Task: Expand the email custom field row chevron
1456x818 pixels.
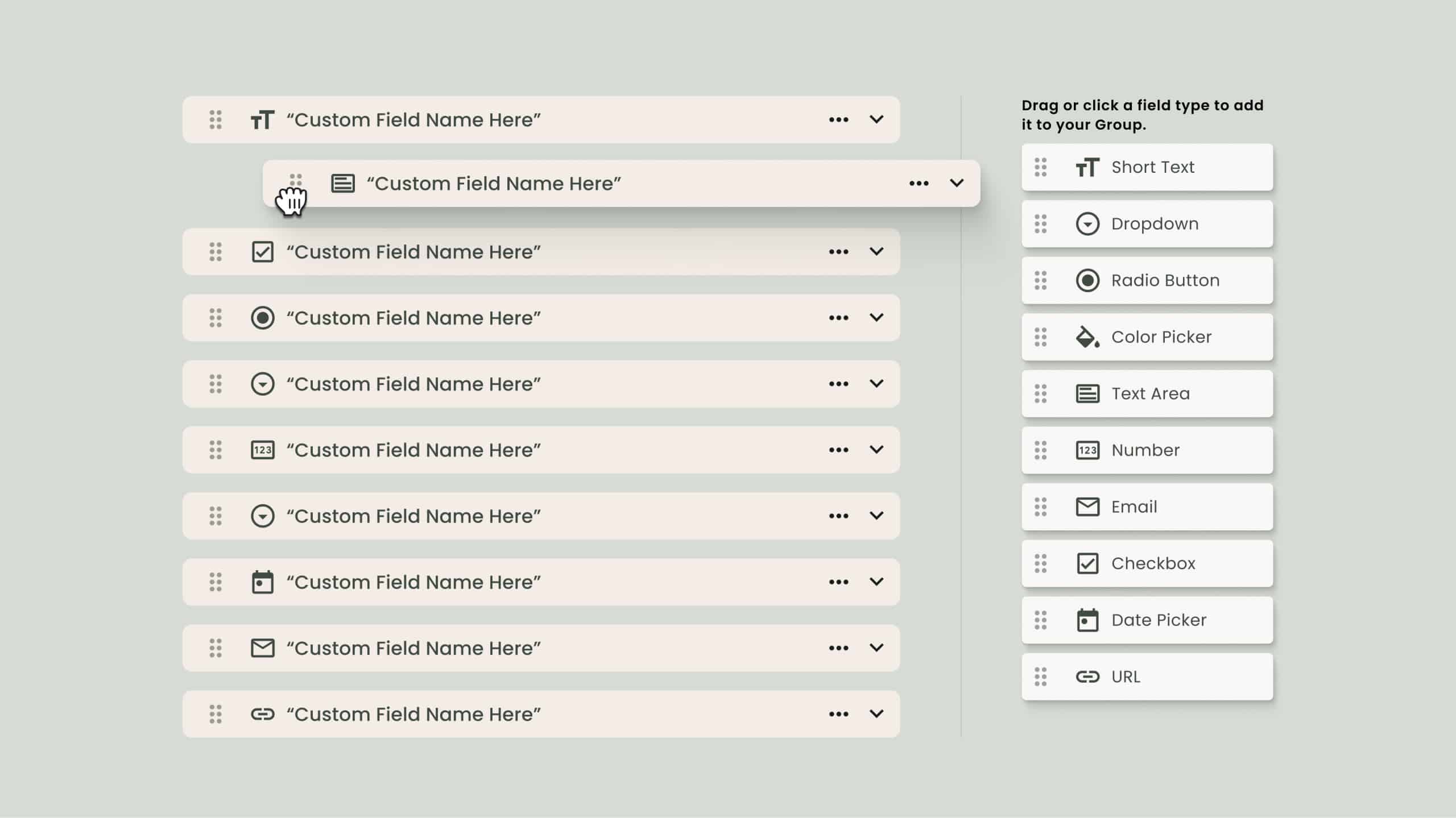Action: (x=876, y=647)
